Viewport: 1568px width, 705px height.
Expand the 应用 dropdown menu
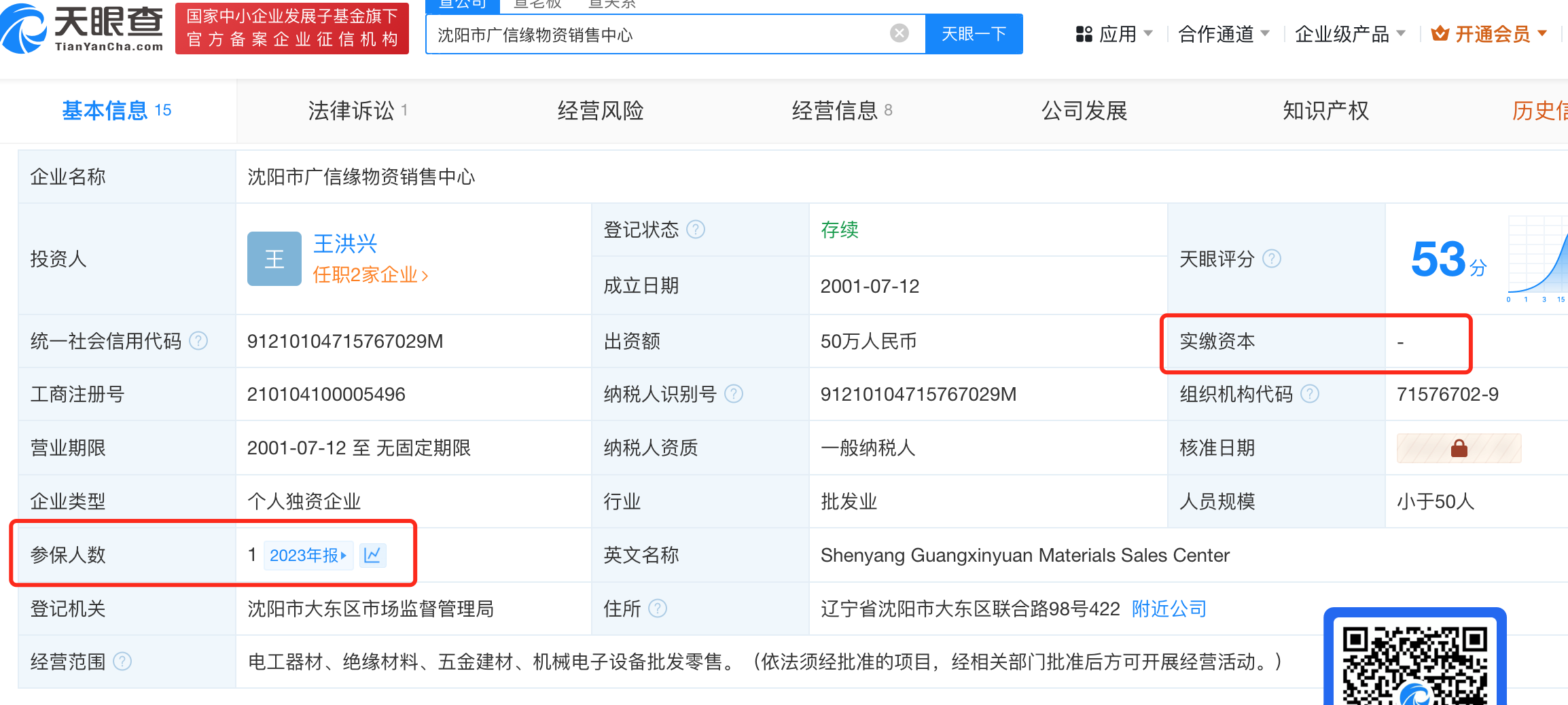pos(1114,34)
